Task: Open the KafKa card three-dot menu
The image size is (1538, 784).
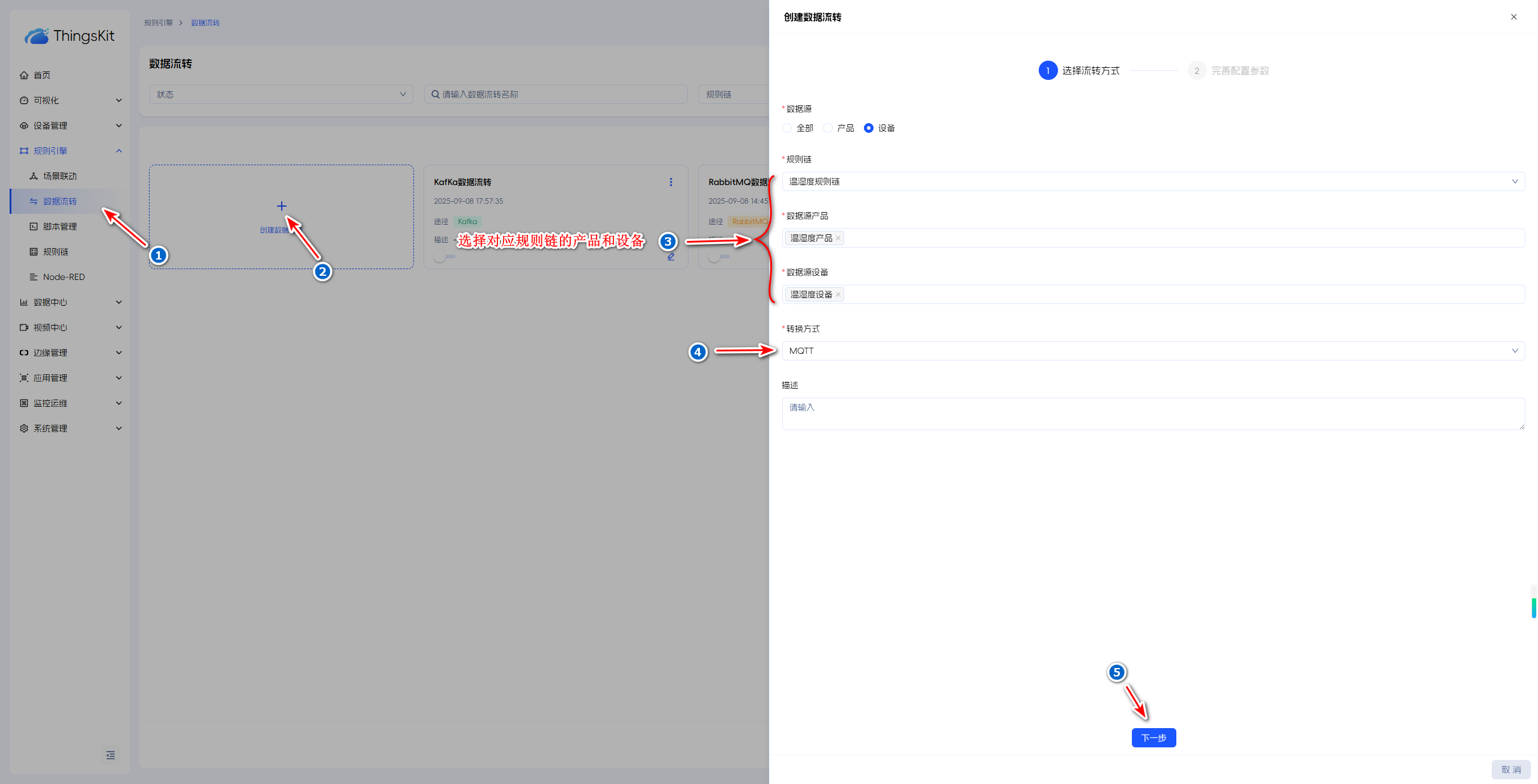Action: (670, 182)
